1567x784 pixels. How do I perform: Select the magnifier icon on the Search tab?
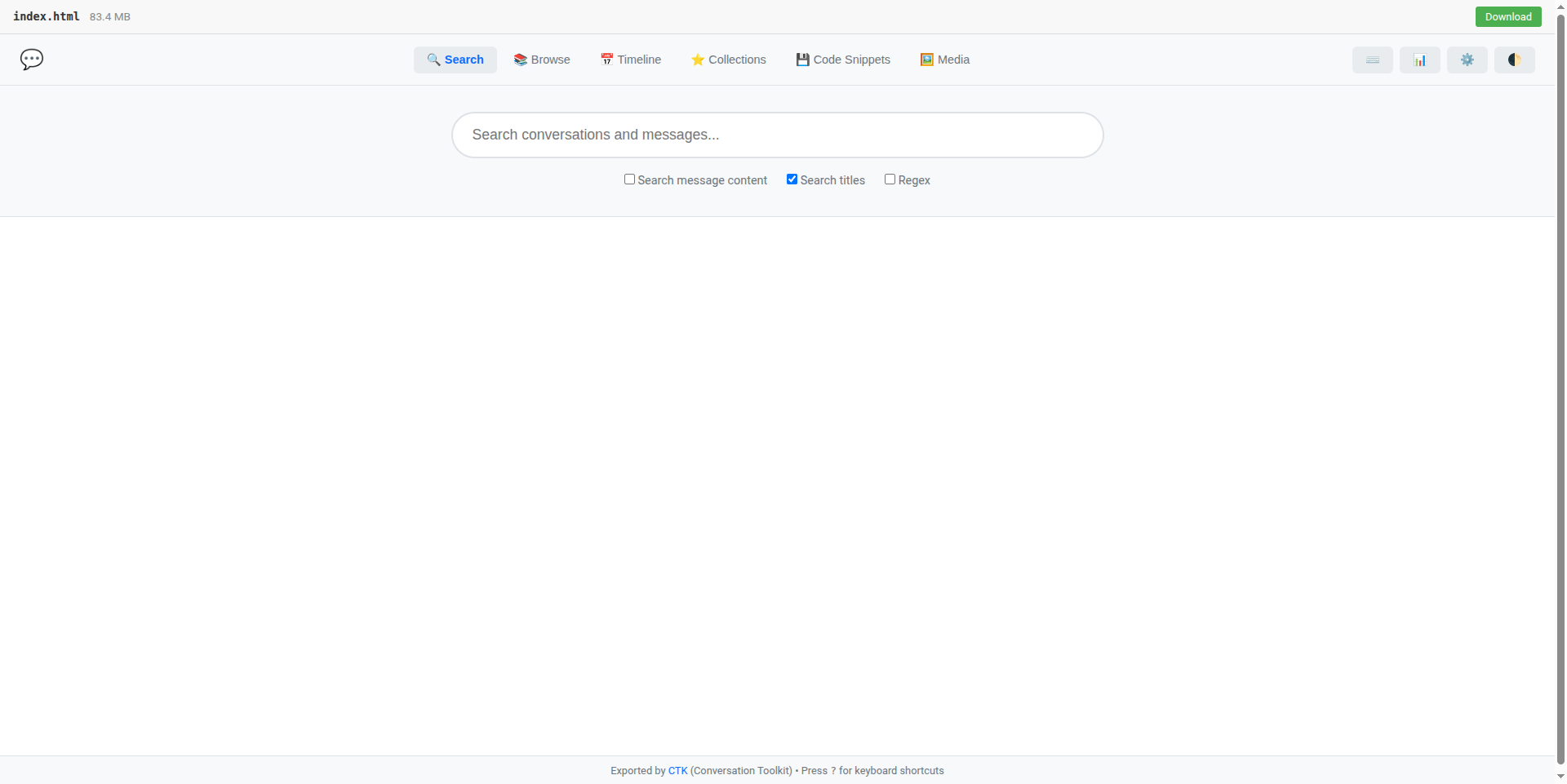tap(433, 59)
